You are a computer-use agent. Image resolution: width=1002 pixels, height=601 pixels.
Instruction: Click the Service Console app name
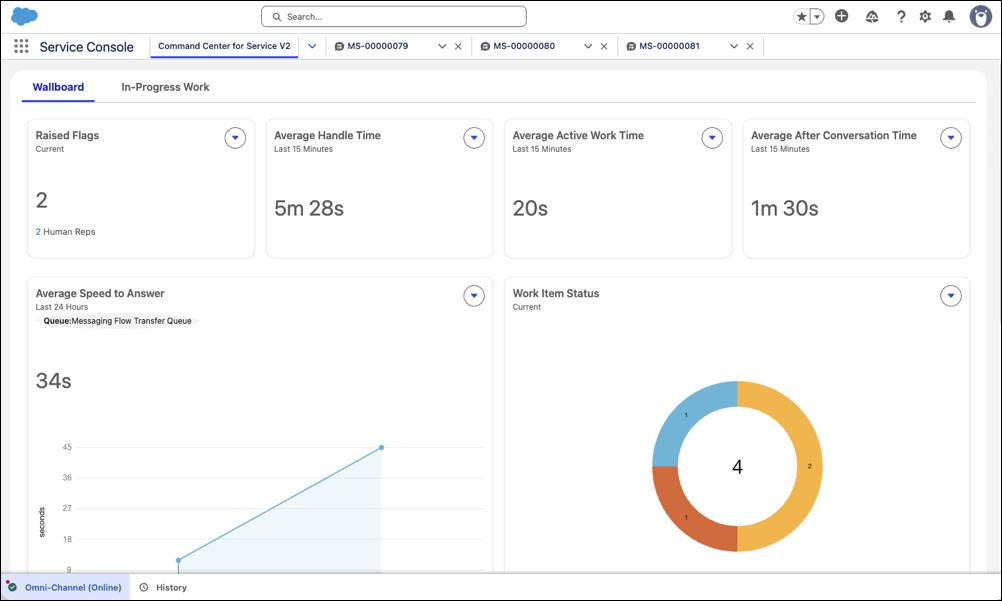[x=86, y=47]
